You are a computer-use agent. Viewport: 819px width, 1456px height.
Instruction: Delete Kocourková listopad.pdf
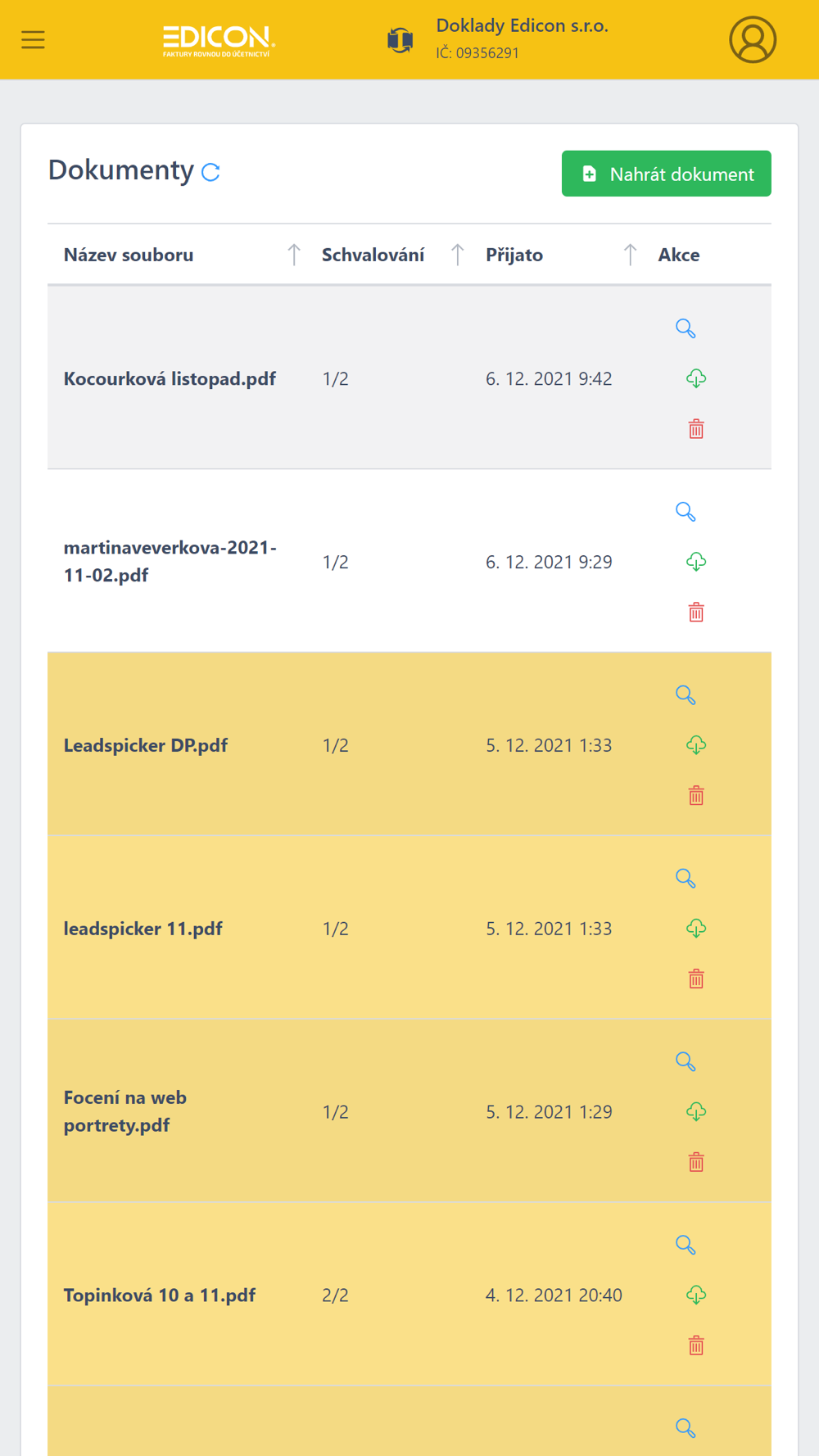click(696, 429)
